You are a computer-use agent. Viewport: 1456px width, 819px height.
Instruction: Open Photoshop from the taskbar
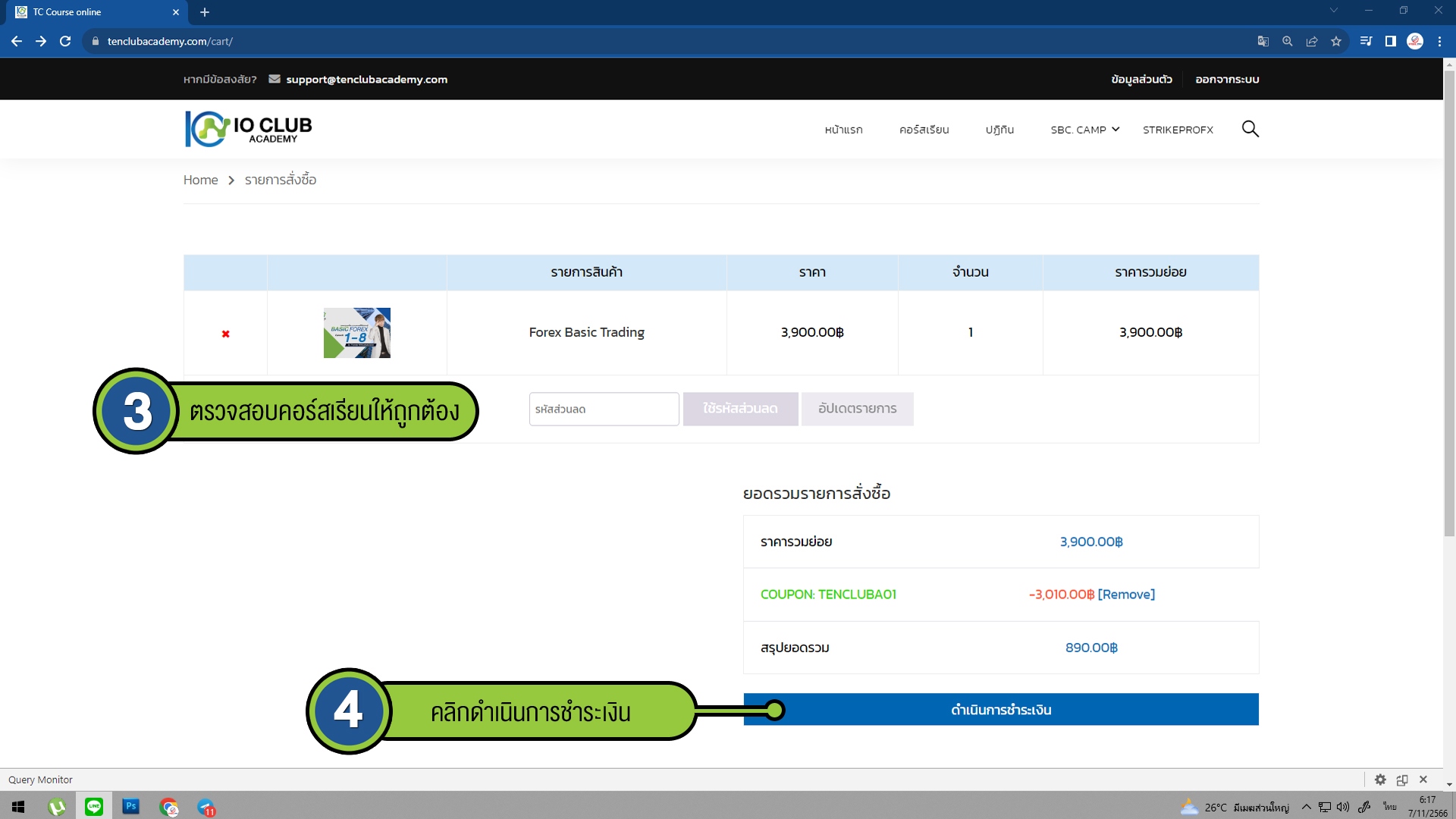131,807
